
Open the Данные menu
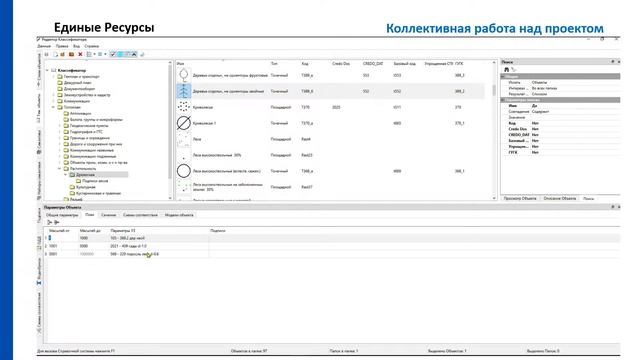[x=44, y=46]
